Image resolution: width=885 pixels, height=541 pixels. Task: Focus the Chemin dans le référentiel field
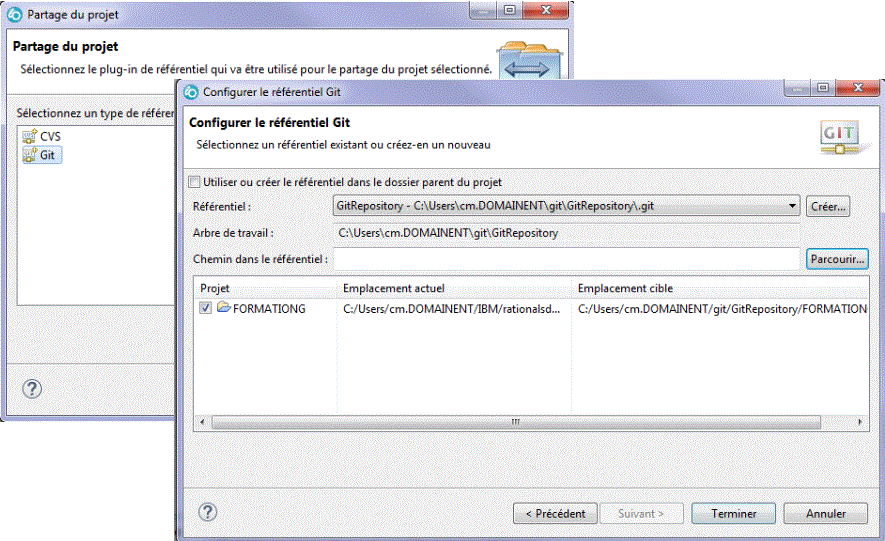click(566, 259)
